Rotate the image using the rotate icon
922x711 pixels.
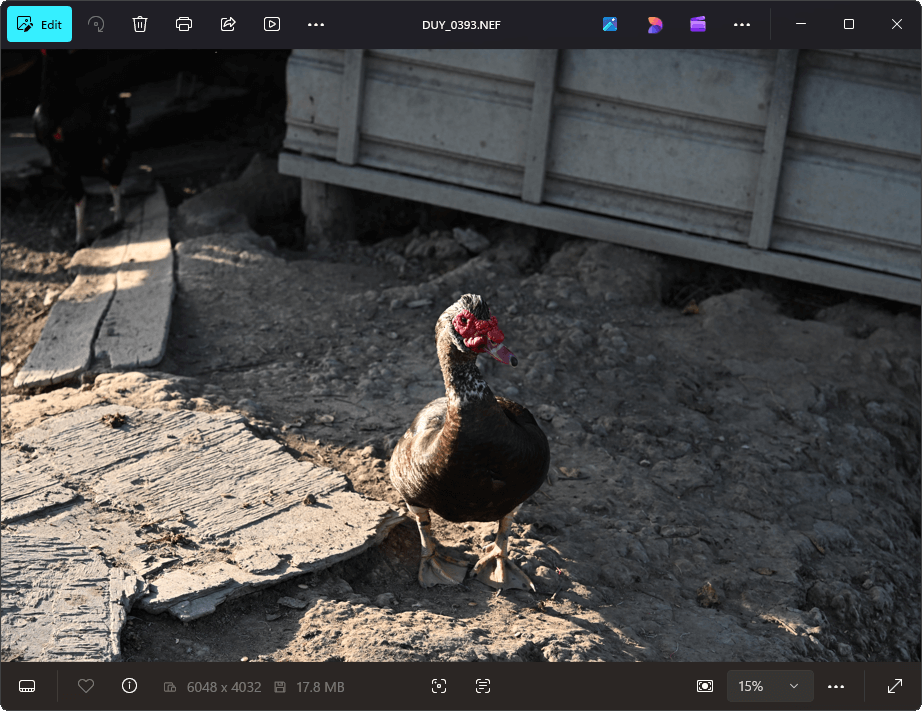pos(96,24)
